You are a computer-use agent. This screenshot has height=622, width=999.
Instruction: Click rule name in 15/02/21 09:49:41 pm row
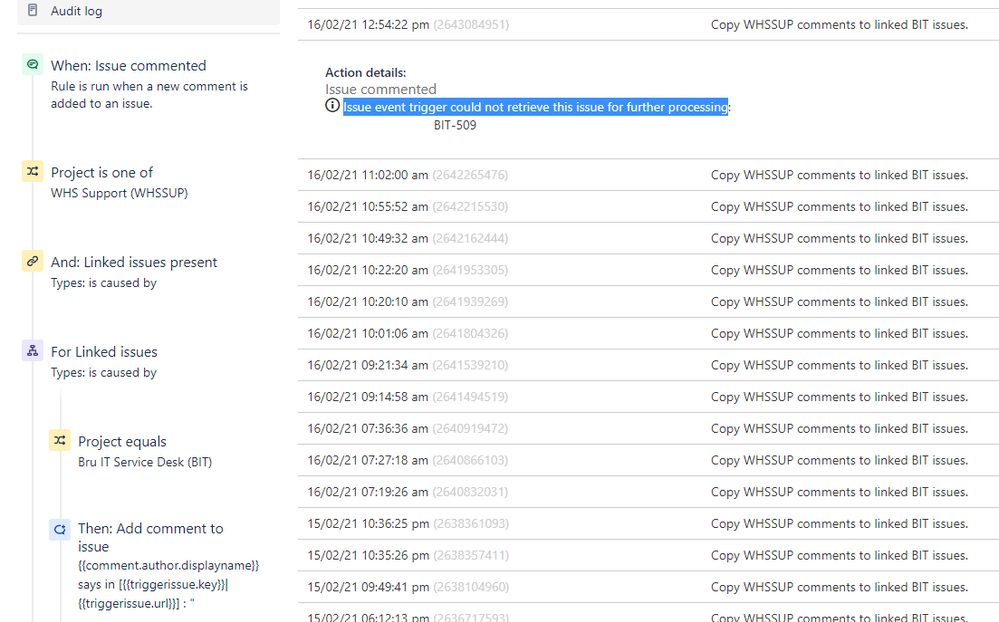840,587
